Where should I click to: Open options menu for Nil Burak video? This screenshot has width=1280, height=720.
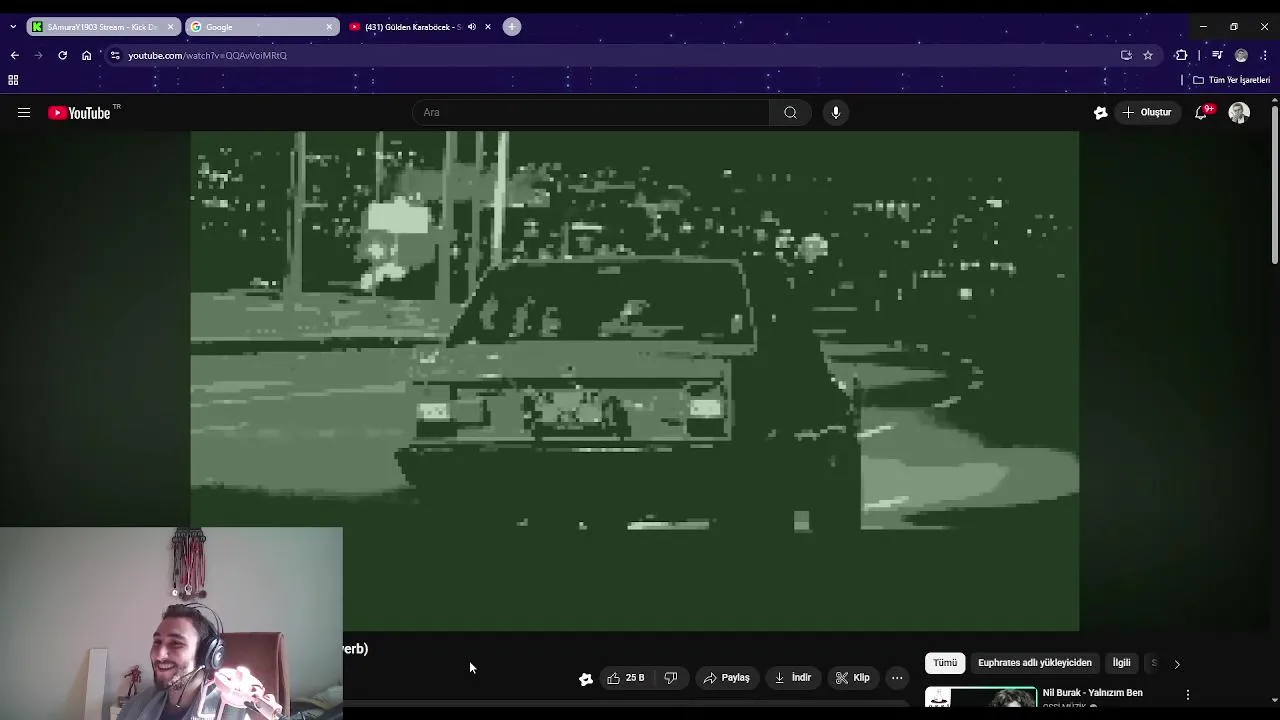(1187, 694)
